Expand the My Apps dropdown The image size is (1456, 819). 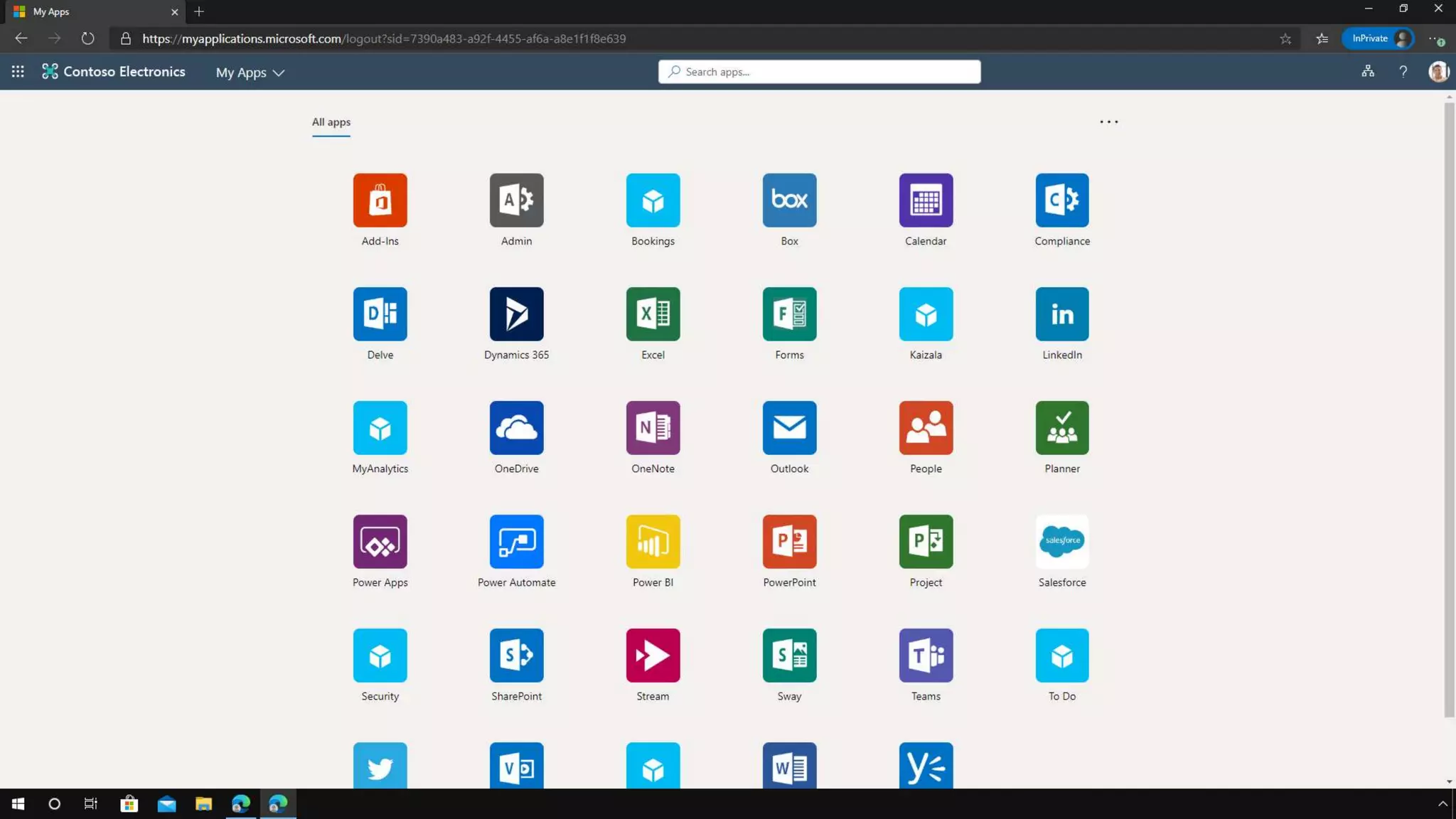[x=250, y=73]
